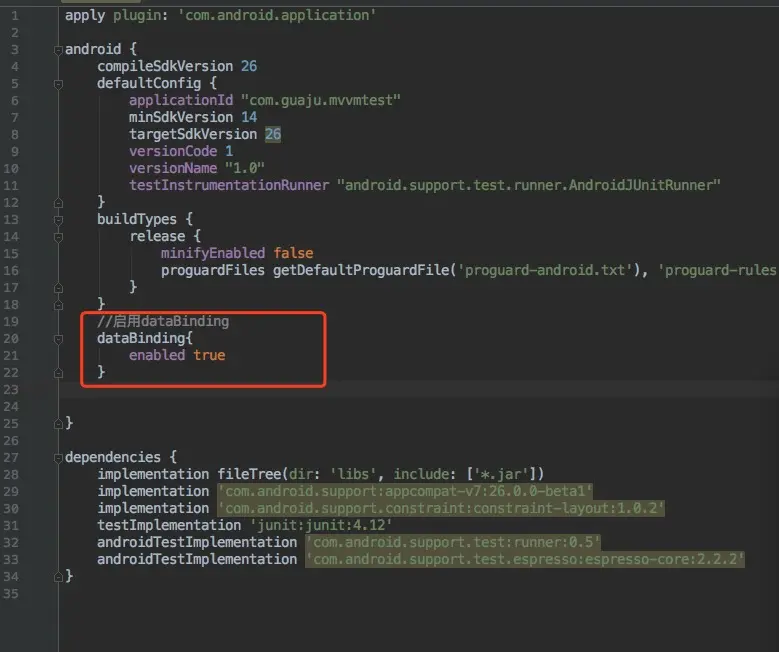The width and height of the screenshot is (779, 652).
Task: Click the value 14 after minSdkVersion
Action: (249, 117)
